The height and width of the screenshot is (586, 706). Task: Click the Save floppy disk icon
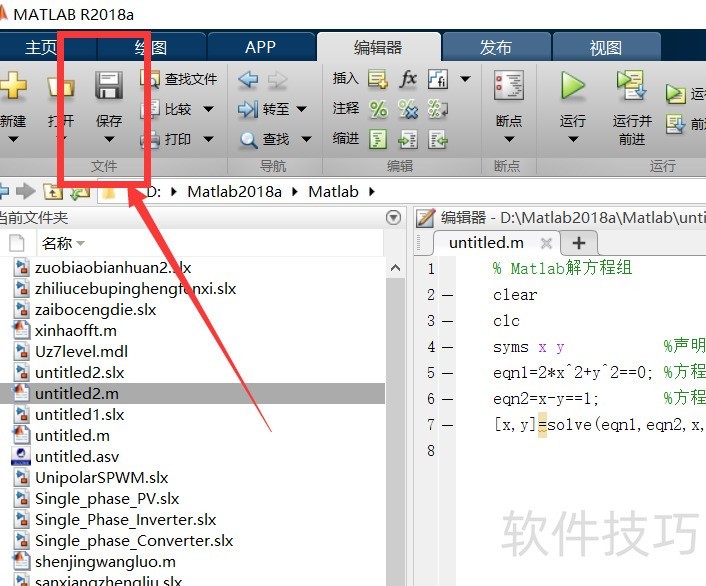pyautogui.click(x=109, y=85)
